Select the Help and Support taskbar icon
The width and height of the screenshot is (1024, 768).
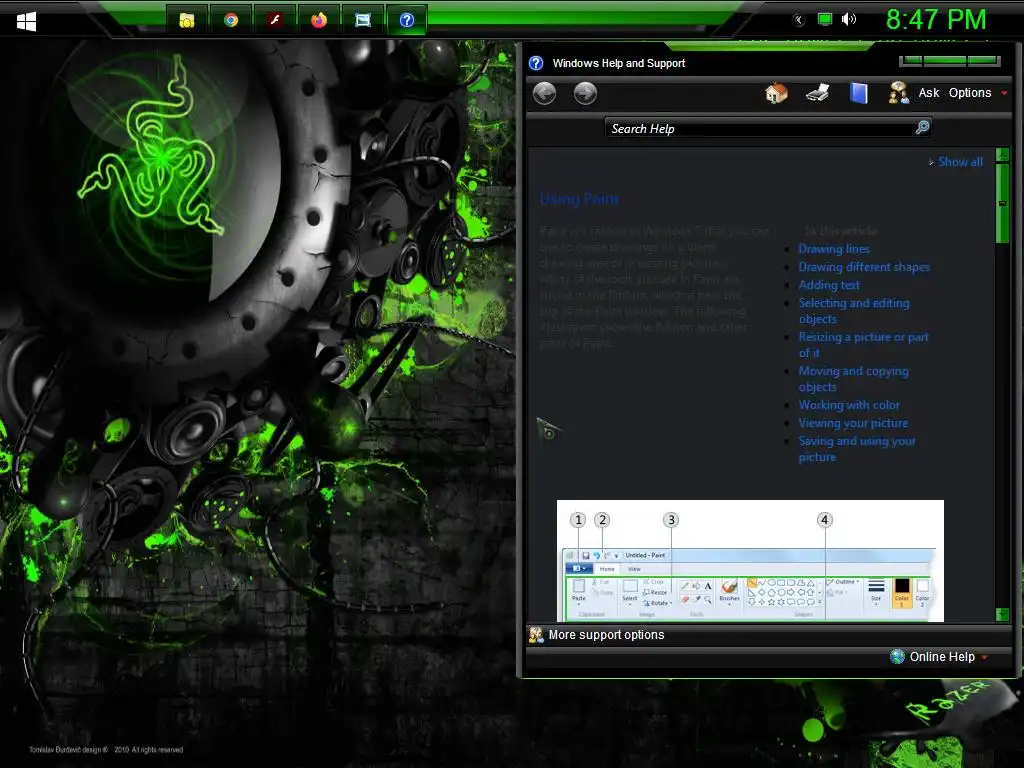tap(406, 20)
